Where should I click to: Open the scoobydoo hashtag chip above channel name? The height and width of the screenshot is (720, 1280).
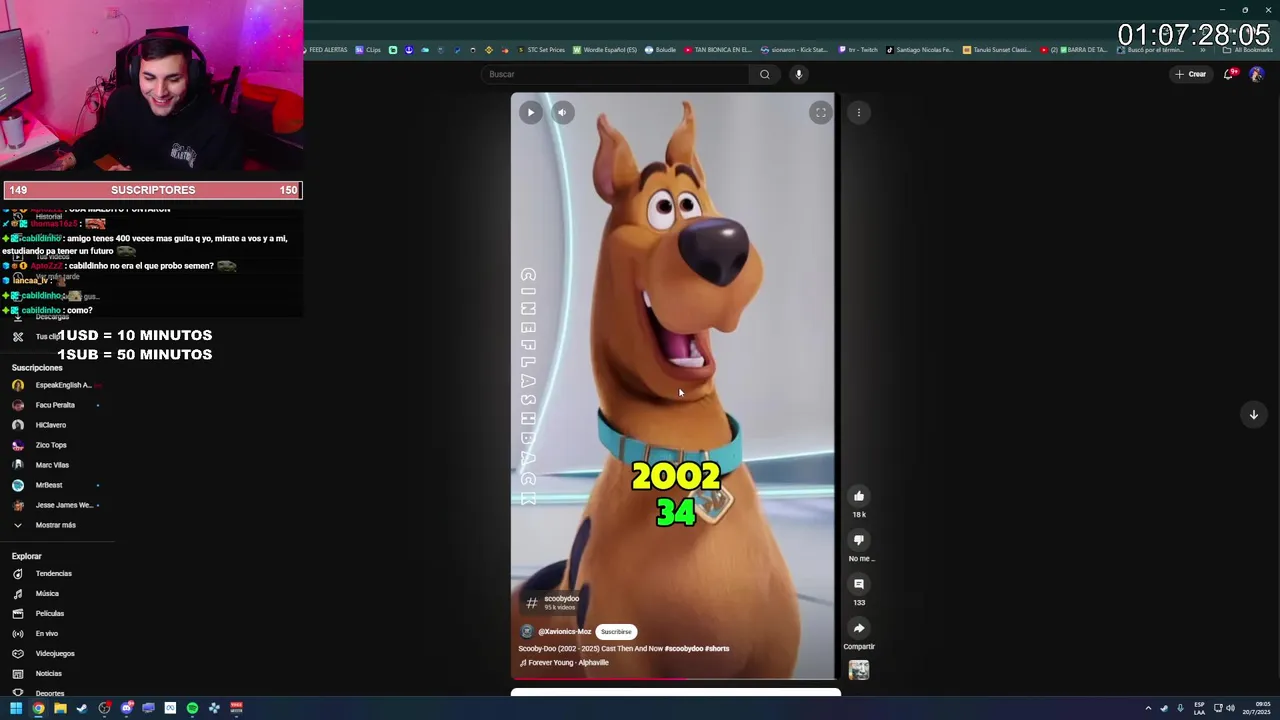[552, 602]
